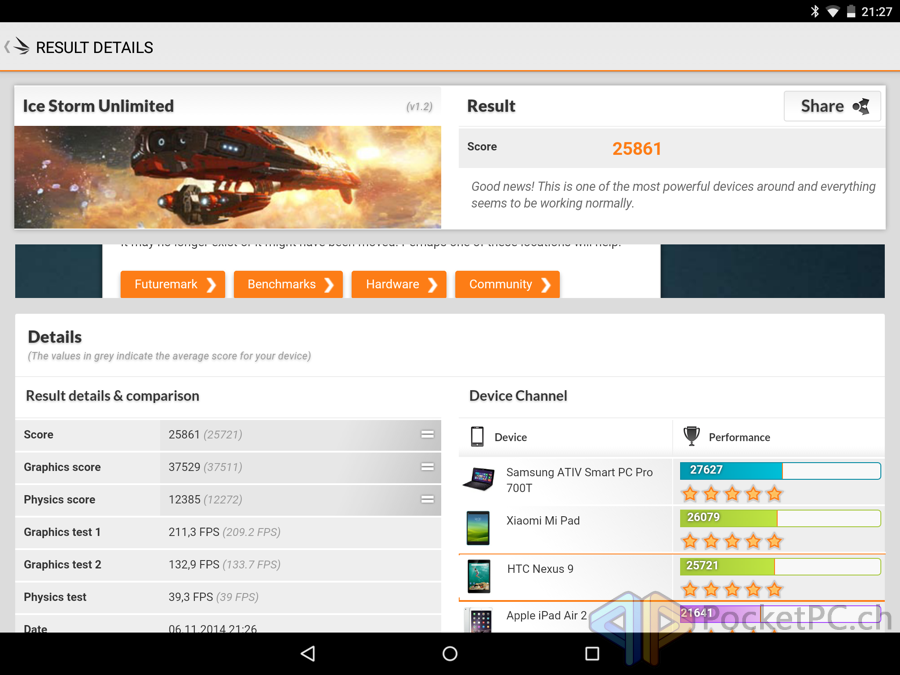Tap the HTC Nexus 9 star rating

732,589
